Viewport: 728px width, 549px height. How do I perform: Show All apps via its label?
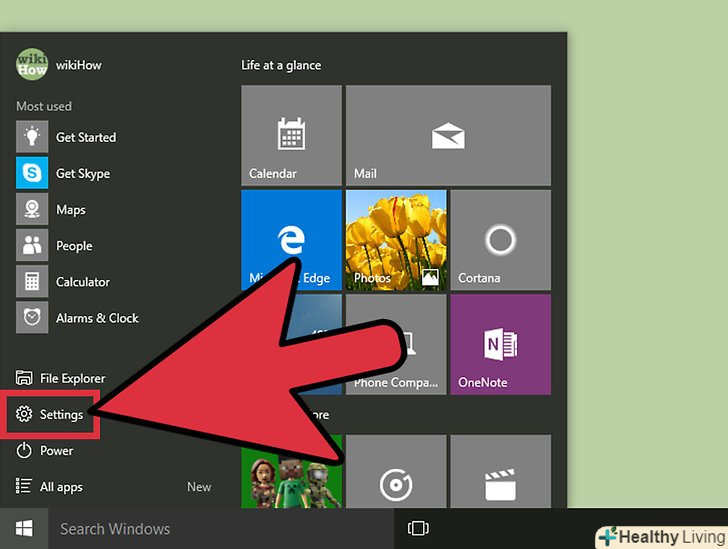click(61, 487)
